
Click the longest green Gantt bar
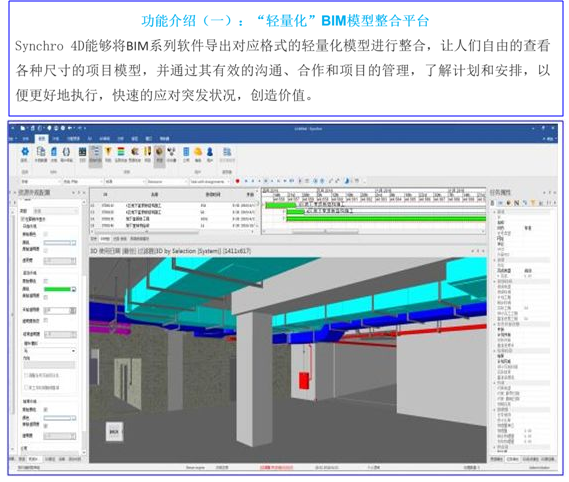(x=386, y=219)
